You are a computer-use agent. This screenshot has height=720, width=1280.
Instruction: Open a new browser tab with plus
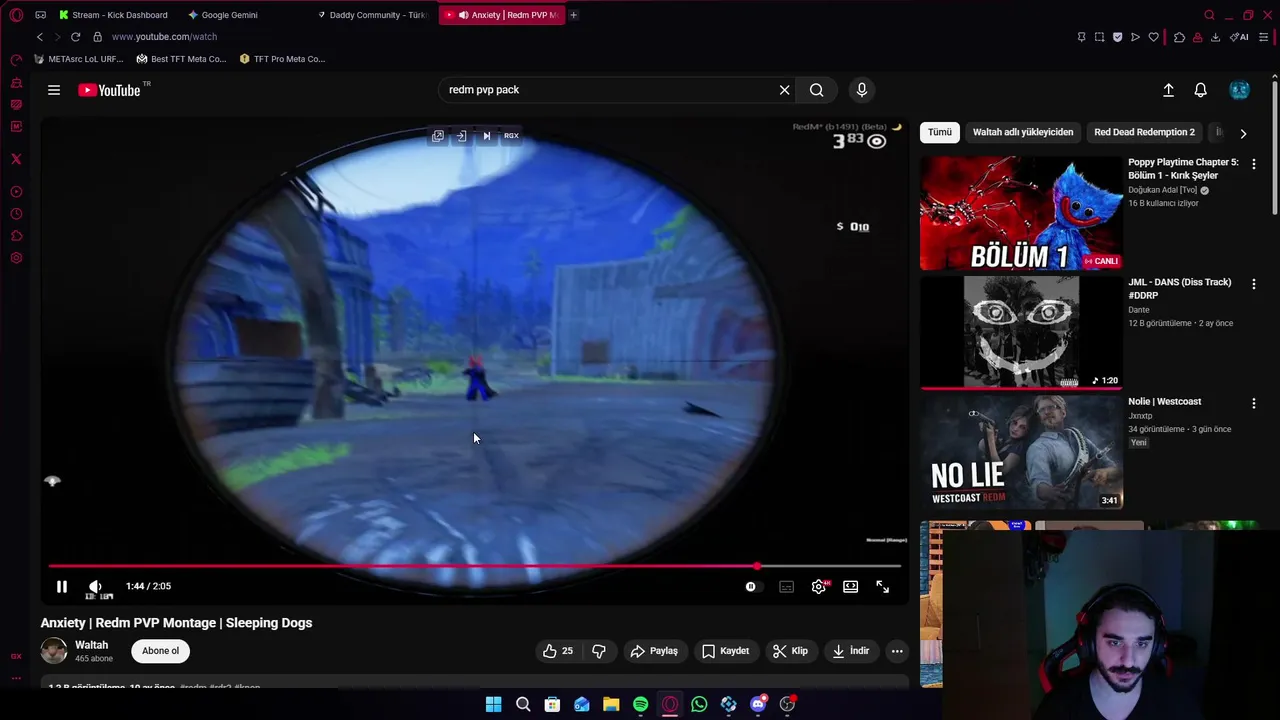573,15
